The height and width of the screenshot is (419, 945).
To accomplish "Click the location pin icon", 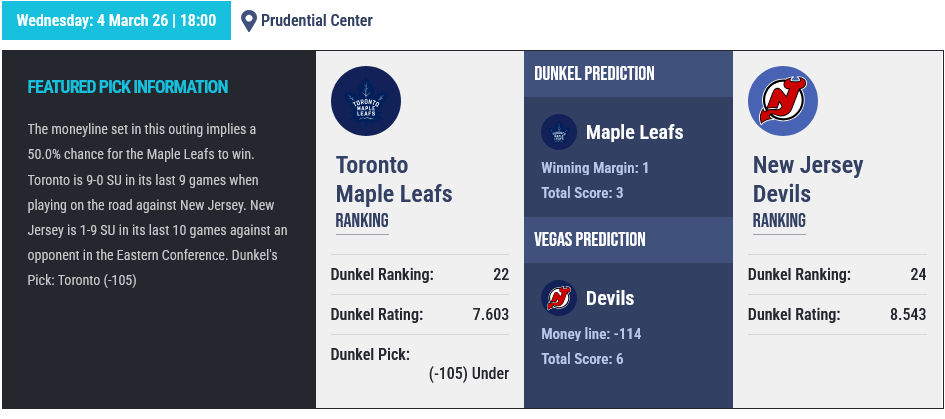I will 249,21.
